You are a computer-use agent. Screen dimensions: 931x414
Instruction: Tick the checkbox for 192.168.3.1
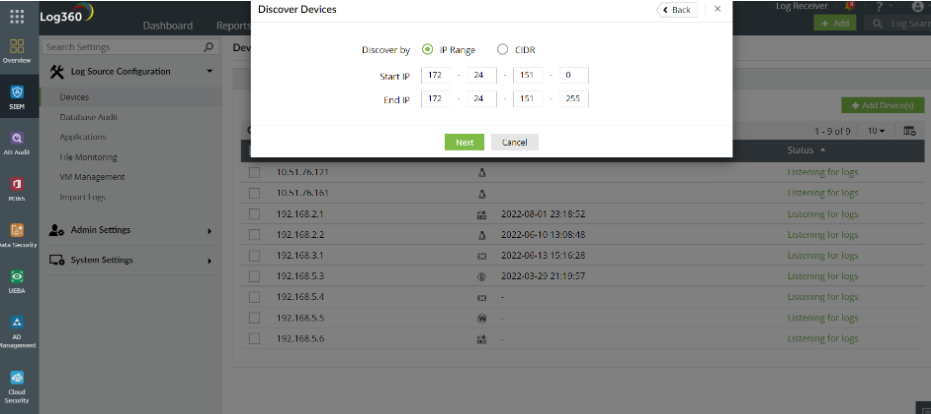pos(254,255)
